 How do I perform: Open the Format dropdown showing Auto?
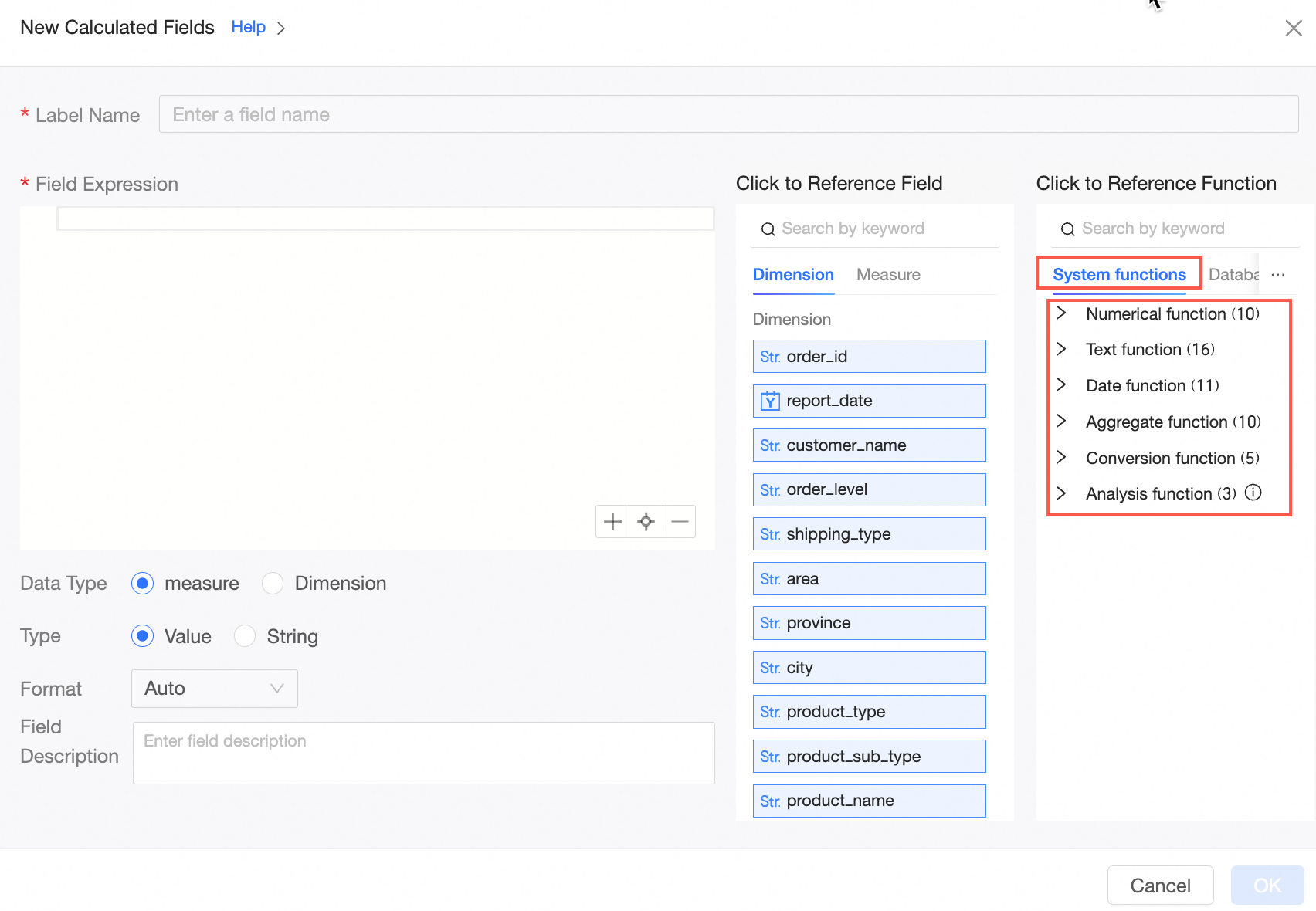pos(214,688)
